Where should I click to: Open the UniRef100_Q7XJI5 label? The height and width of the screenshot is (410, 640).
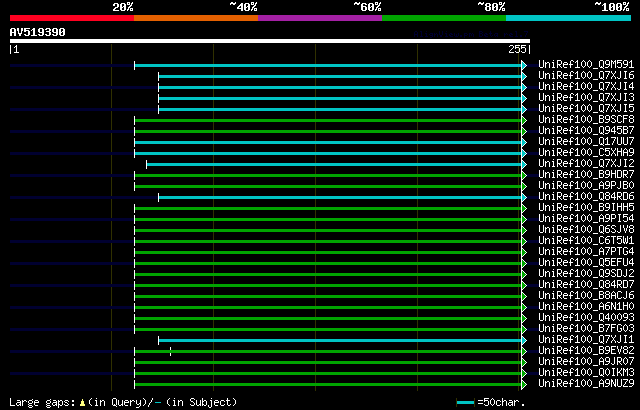pos(586,109)
